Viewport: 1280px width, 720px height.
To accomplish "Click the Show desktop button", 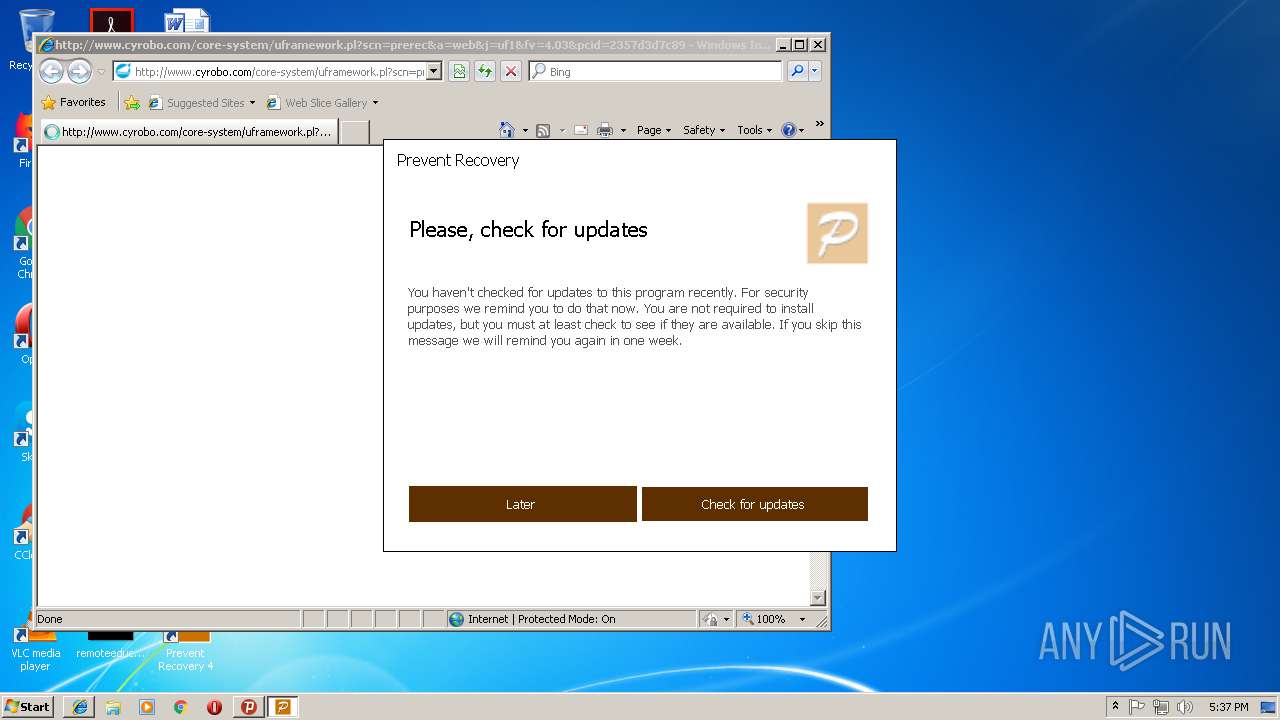I will 1270,706.
